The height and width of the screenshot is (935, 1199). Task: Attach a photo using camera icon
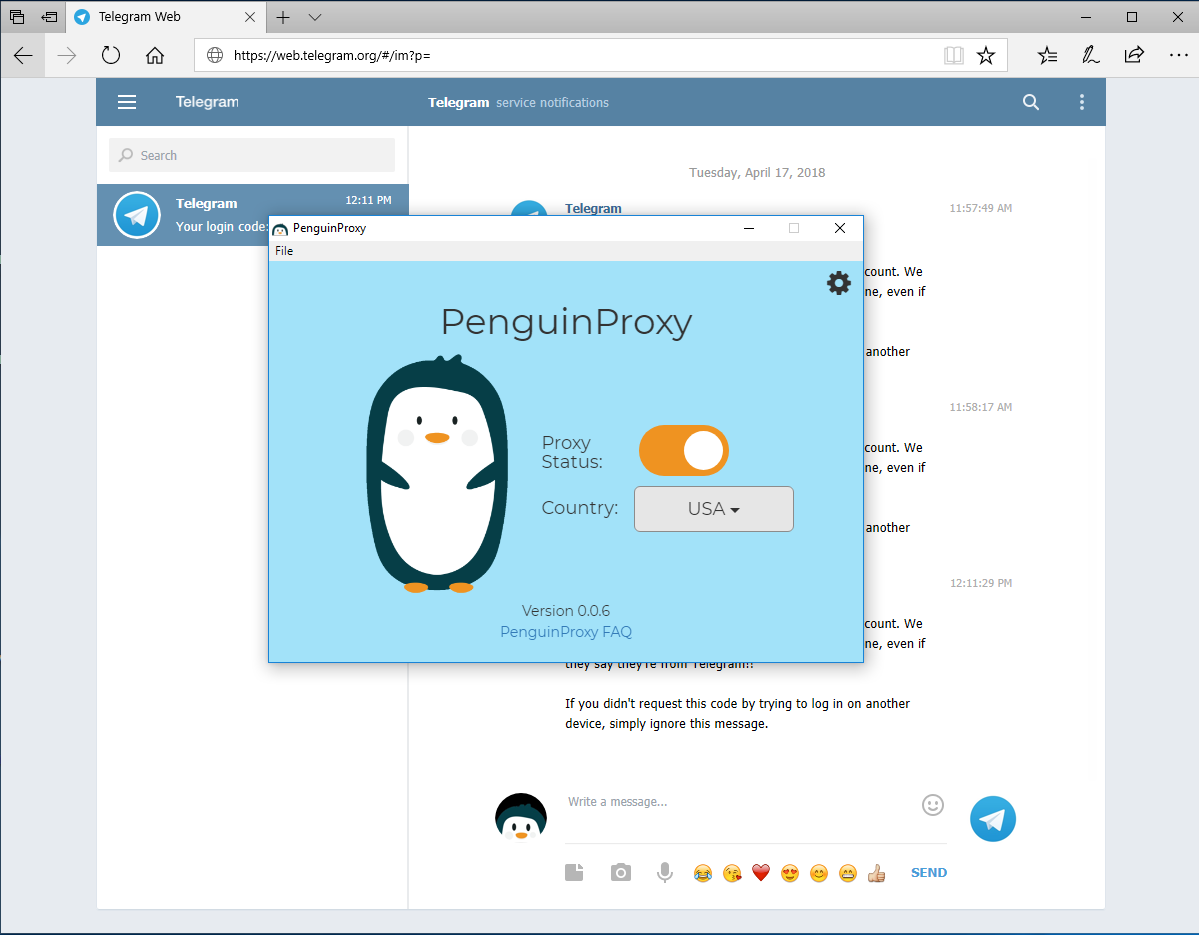[x=621, y=872]
